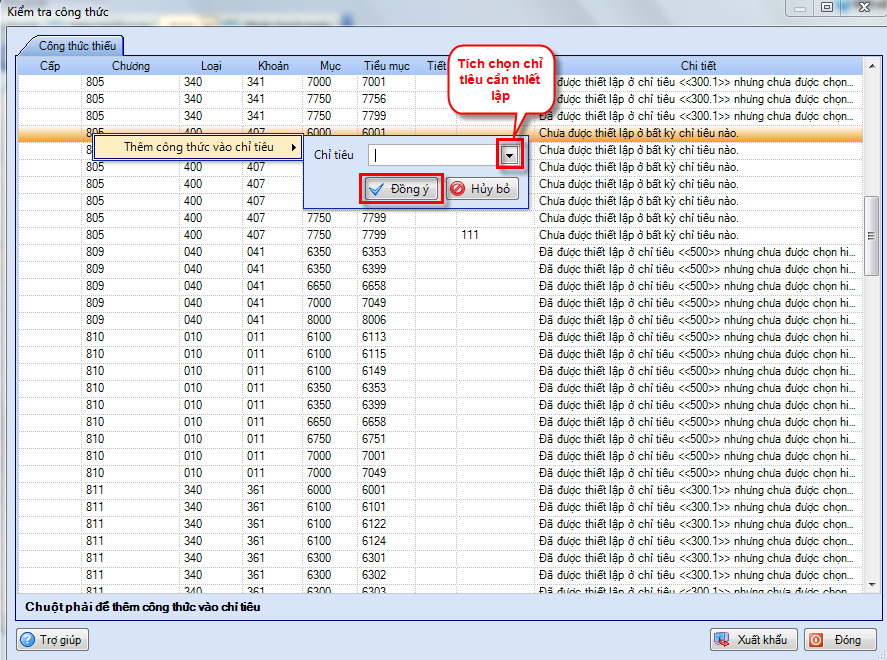887x660 pixels.
Task: Click the blue help icon on Trợ giúp
Action: click(27, 640)
